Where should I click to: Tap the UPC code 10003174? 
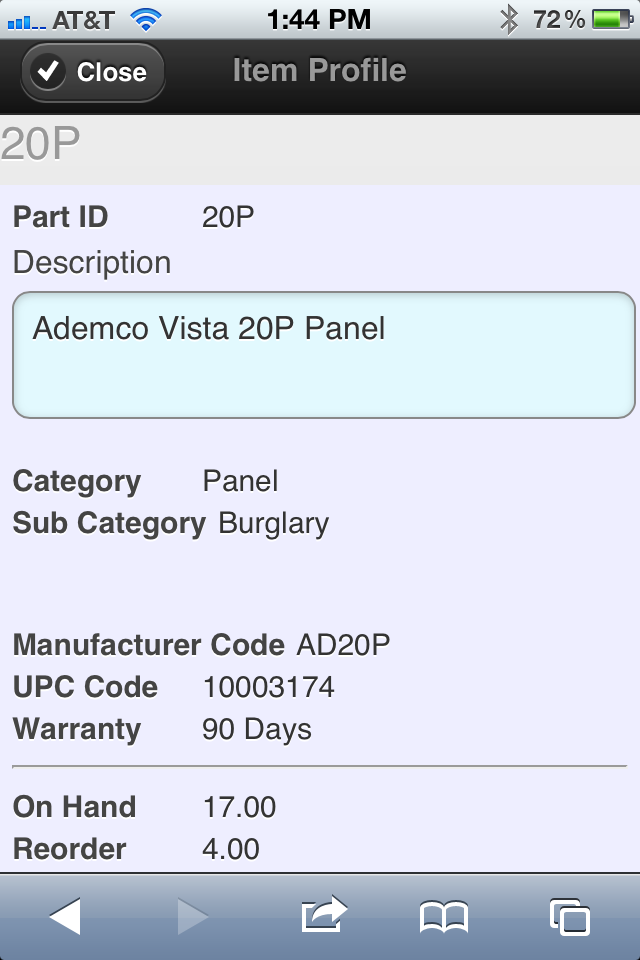click(269, 687)
